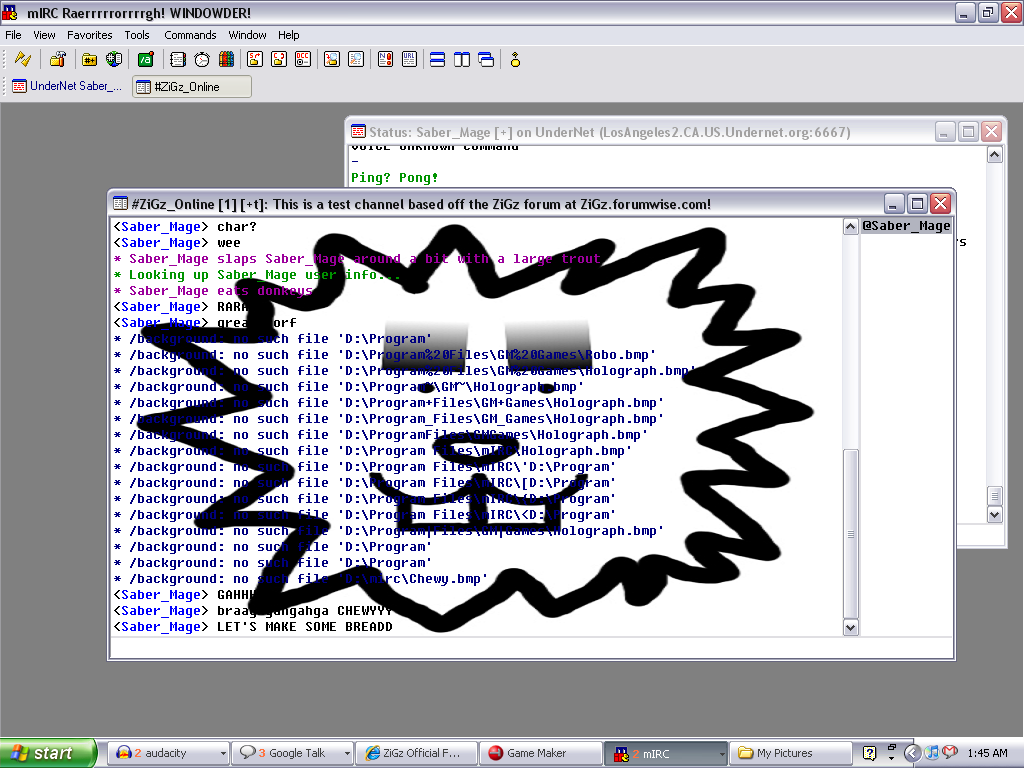Viewport: 1024px width, 768px height.
Task: Click the Connect lightning bolt icon
Action: click(23, 59)
